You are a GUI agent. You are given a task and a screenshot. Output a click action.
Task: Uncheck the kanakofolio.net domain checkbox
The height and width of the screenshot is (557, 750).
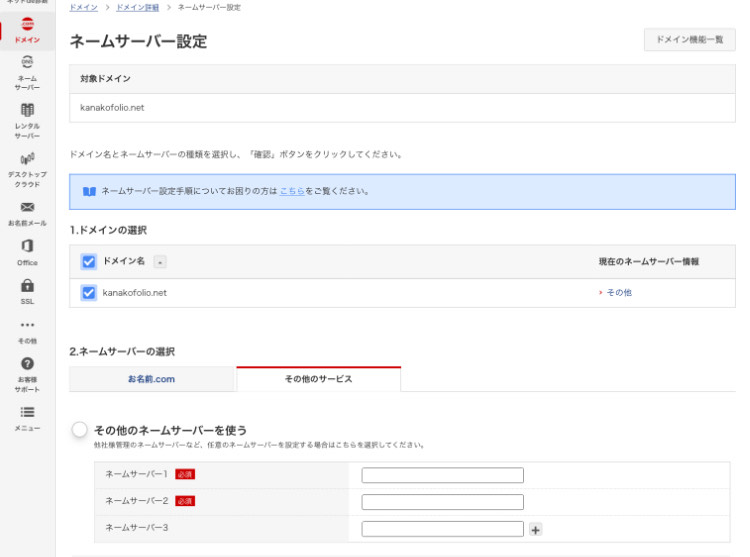tap(88, 293)
